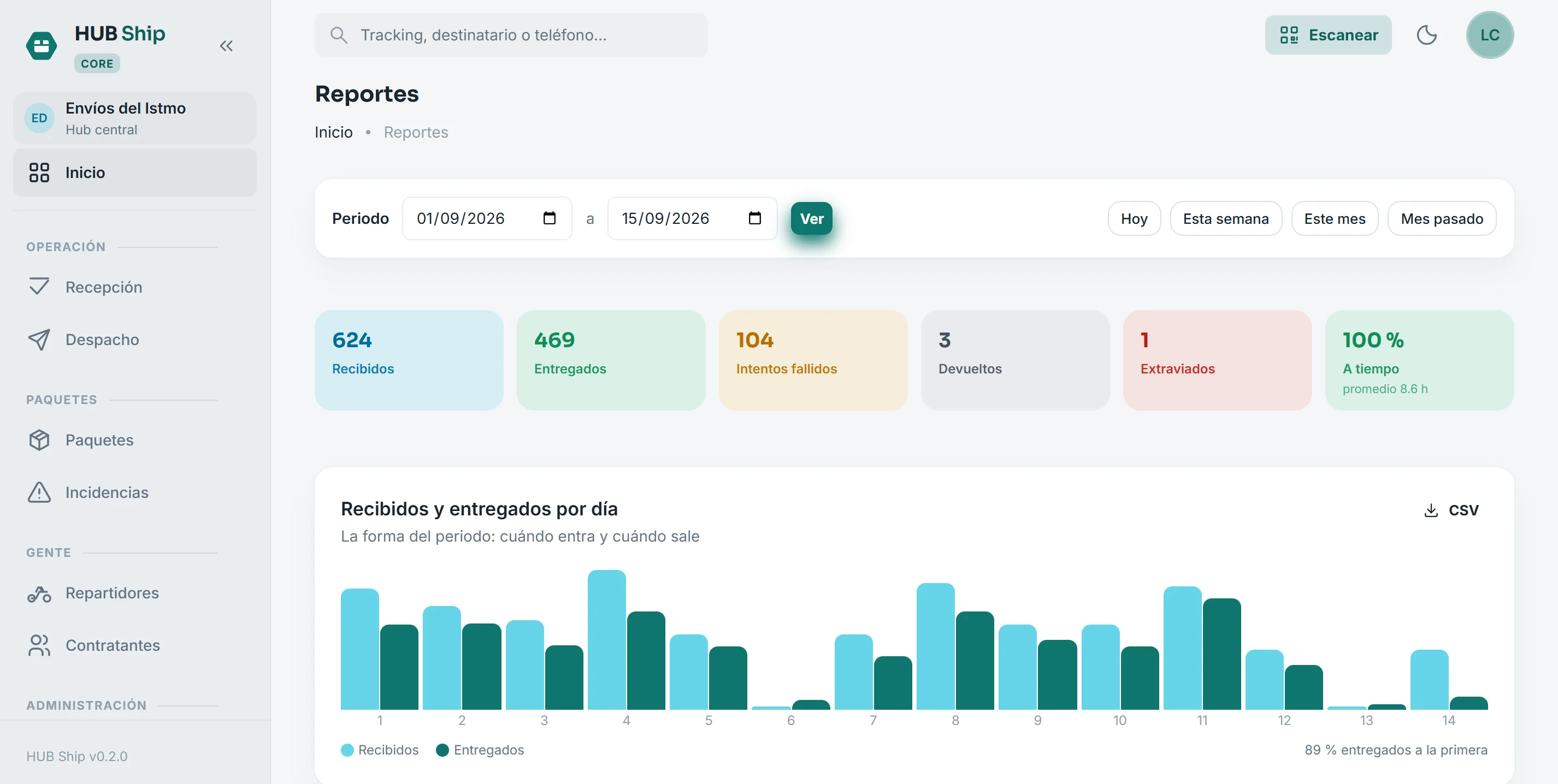The image size is (1558, 784).
Task: Open calendar picker for end date
Action: pyautogui.click(x=755, y=218)
